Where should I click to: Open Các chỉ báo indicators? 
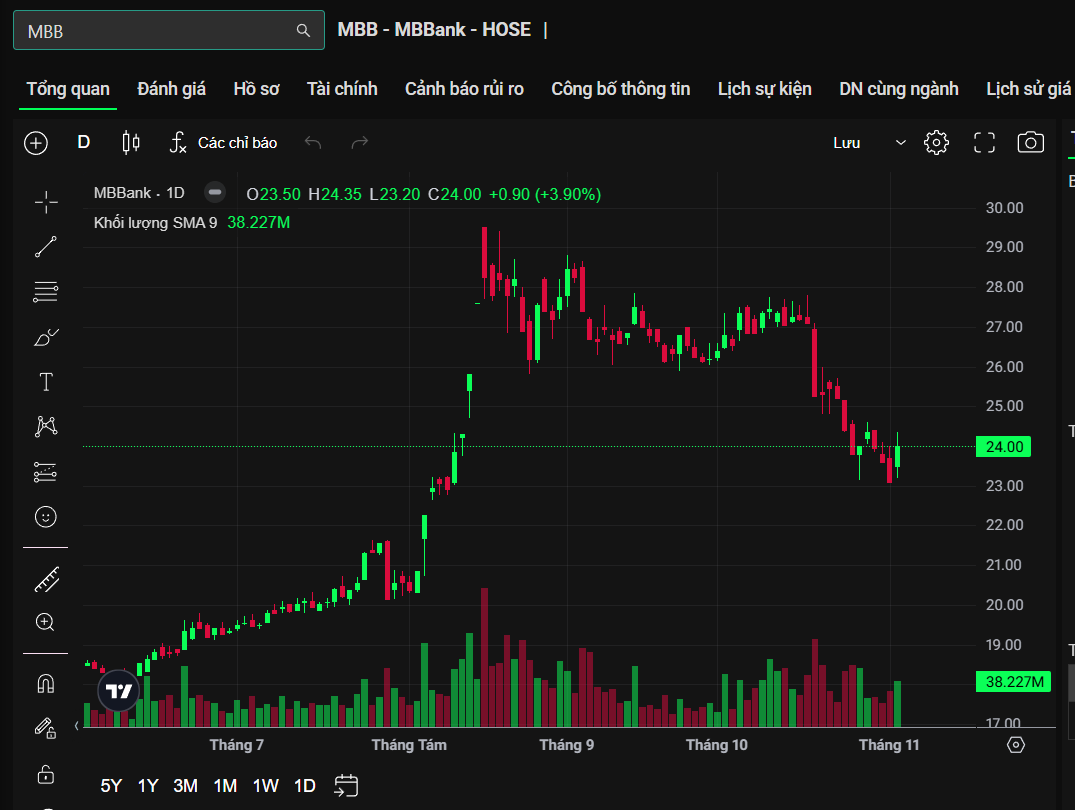pos(223,143)
